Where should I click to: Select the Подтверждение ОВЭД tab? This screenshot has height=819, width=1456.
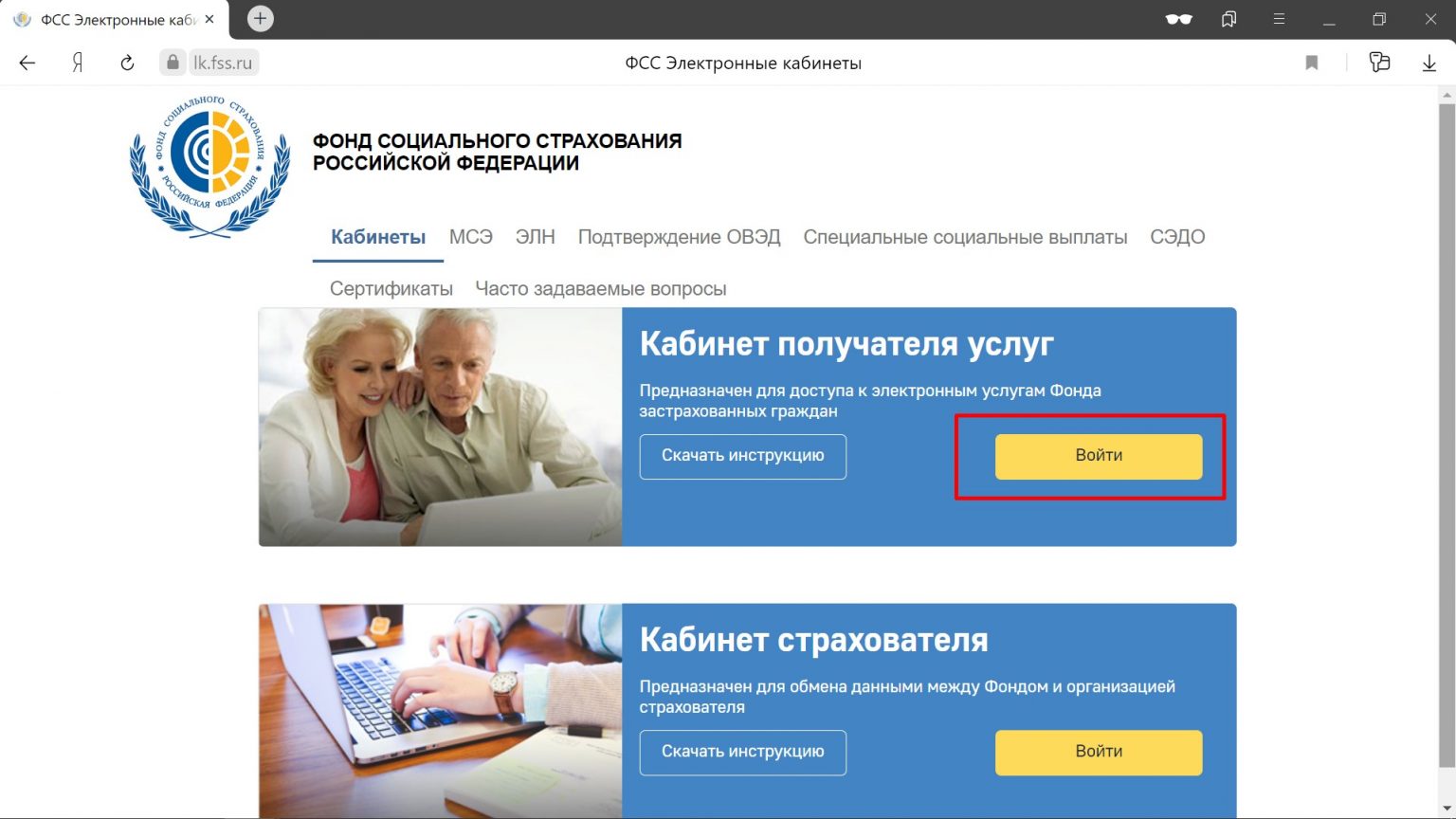[680, 237]
